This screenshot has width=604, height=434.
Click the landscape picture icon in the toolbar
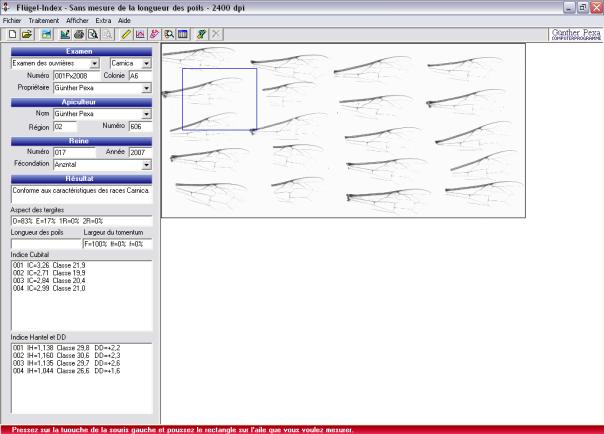click(x=46, y=34)
